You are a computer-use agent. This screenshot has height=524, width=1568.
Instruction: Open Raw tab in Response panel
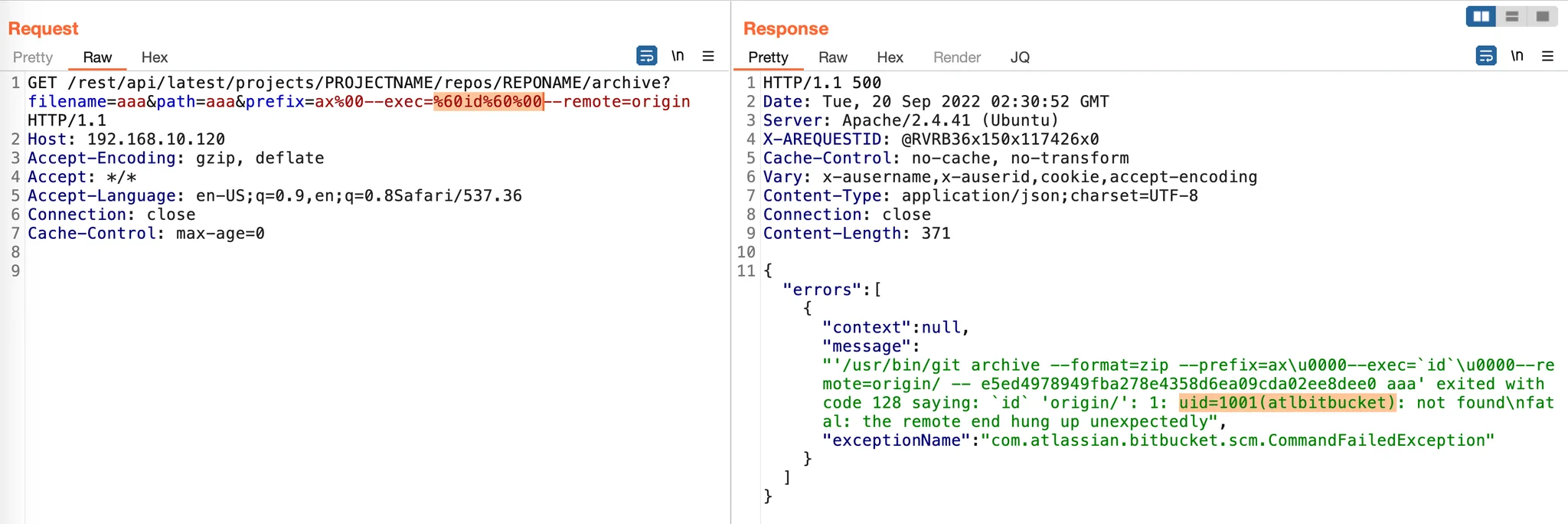tap(833, 57)
